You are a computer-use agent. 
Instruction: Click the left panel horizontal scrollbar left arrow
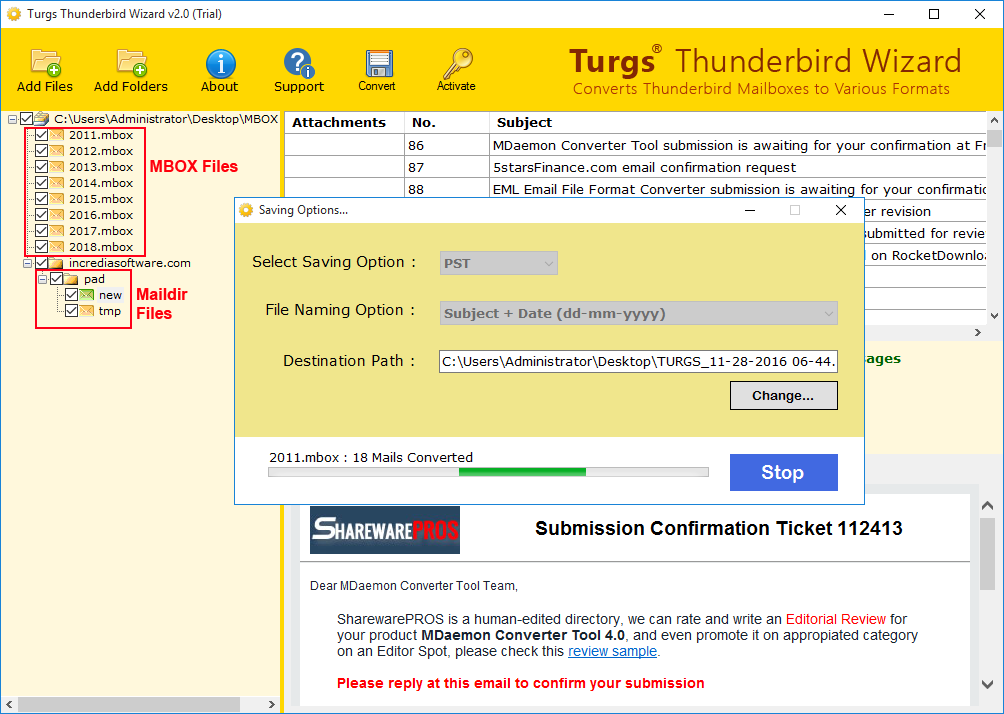[9, 704]
